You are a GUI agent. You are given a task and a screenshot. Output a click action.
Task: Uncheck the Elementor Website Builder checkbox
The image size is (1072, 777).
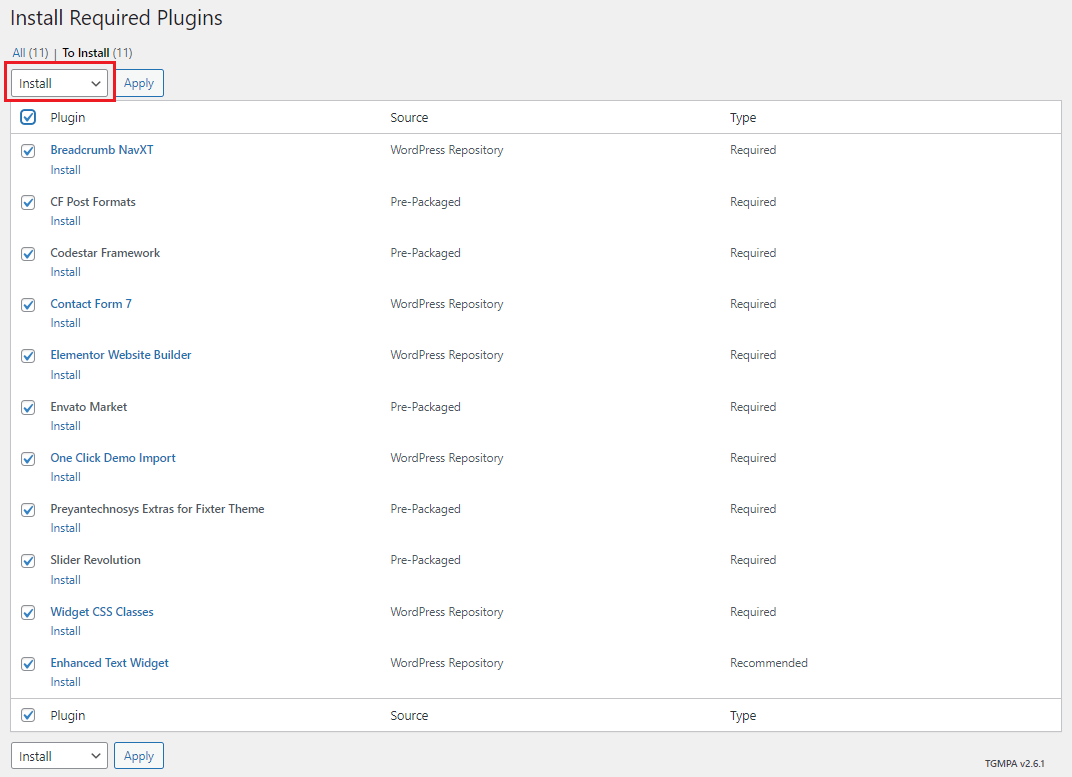point(28,356)
